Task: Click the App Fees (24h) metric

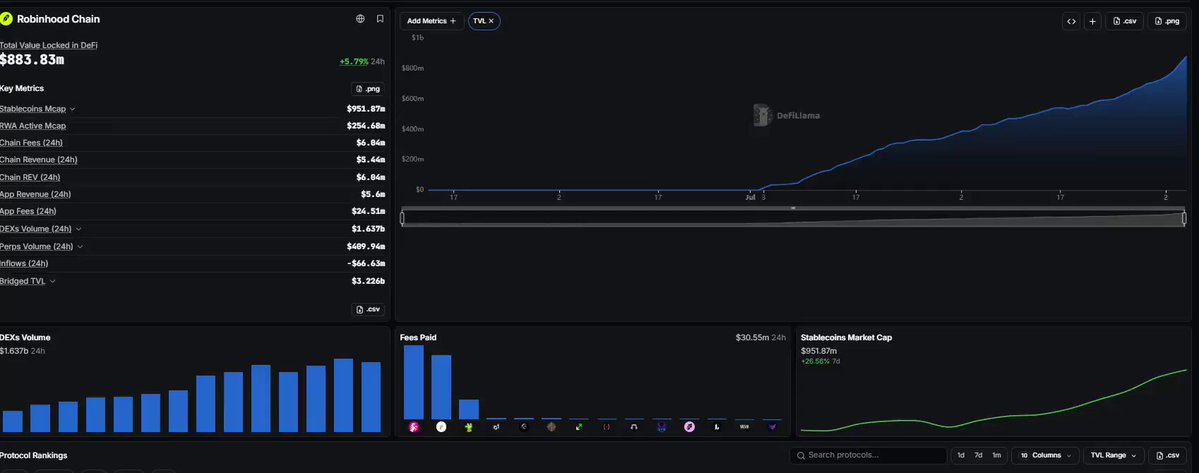Action: [x=28, y=212]
